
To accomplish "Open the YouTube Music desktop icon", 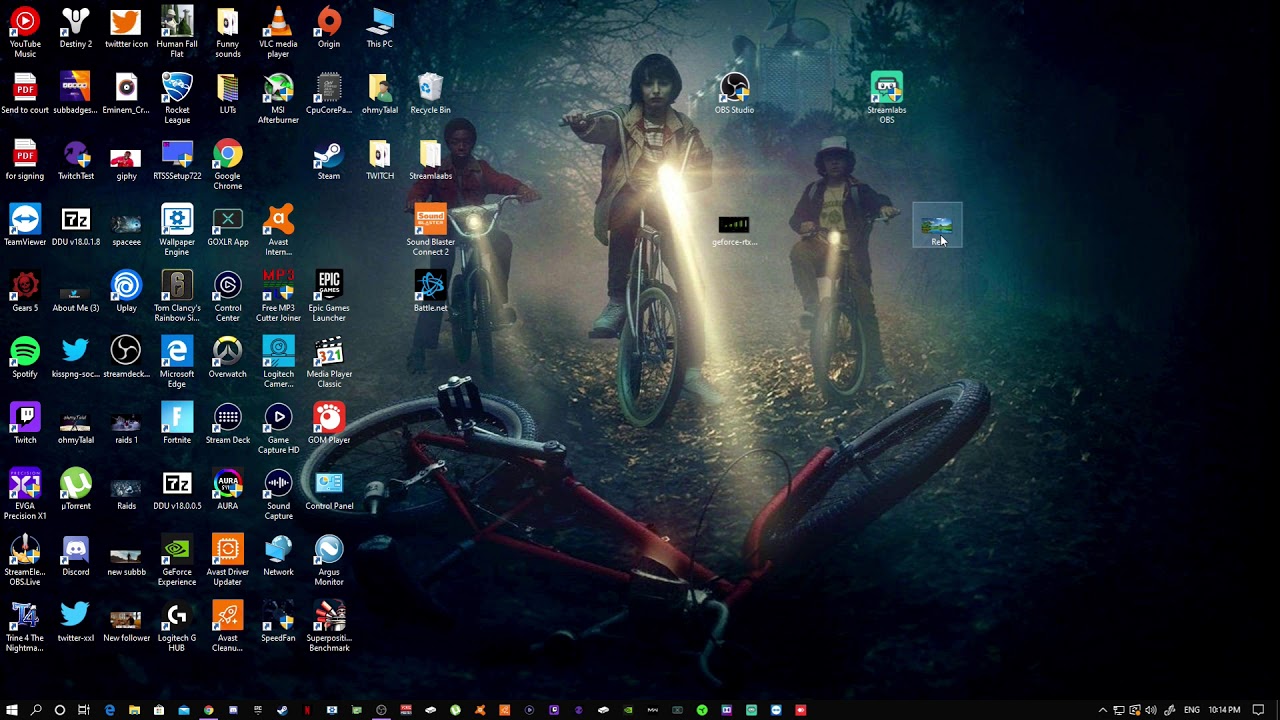I will (x=25, y=32).
